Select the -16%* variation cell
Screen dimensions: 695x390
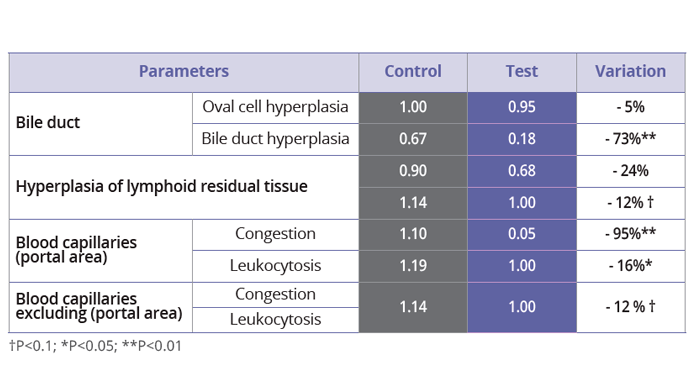630,266
